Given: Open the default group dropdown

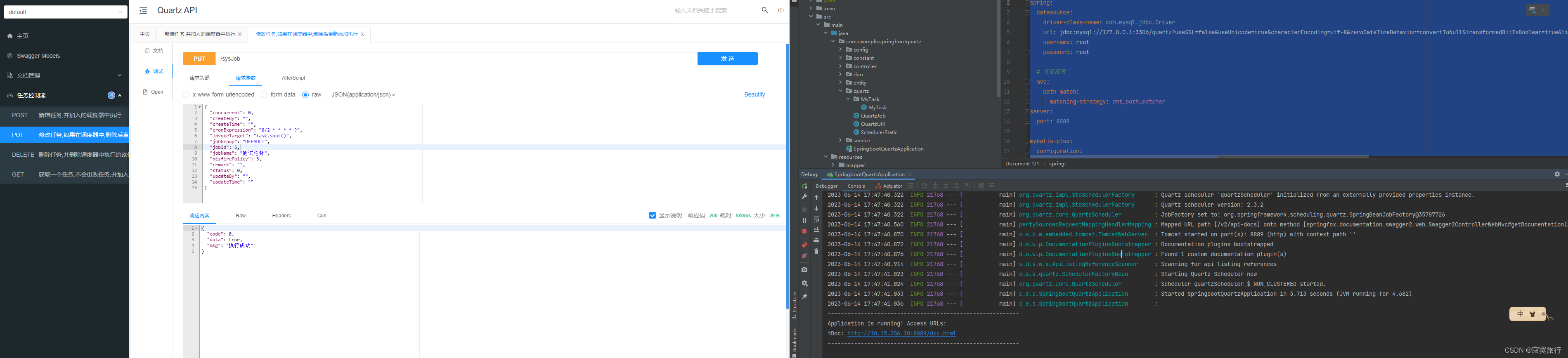Looking at the screenshot, I should pyautogui.click(x=65, y=12).
